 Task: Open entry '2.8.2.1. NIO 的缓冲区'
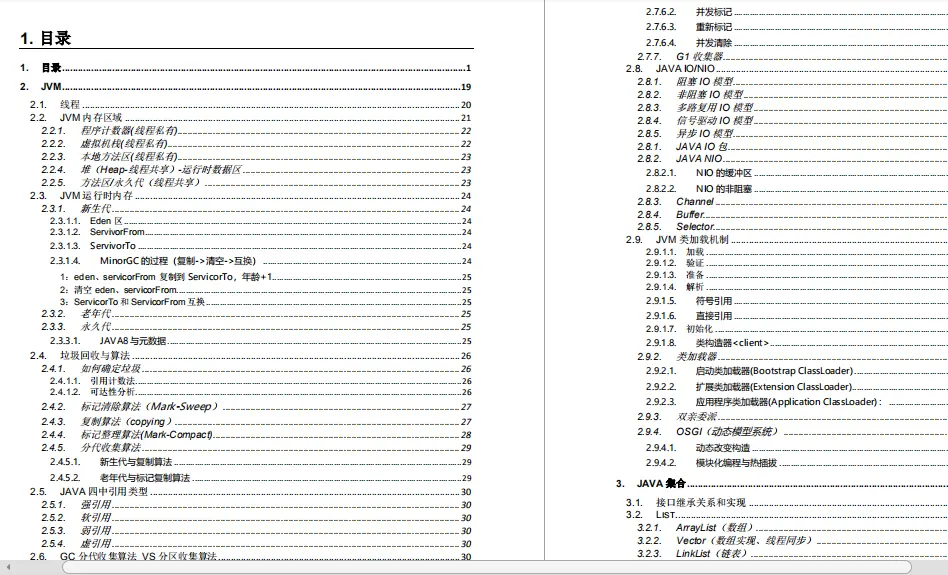pyautogui.click(x=796, y=173)
